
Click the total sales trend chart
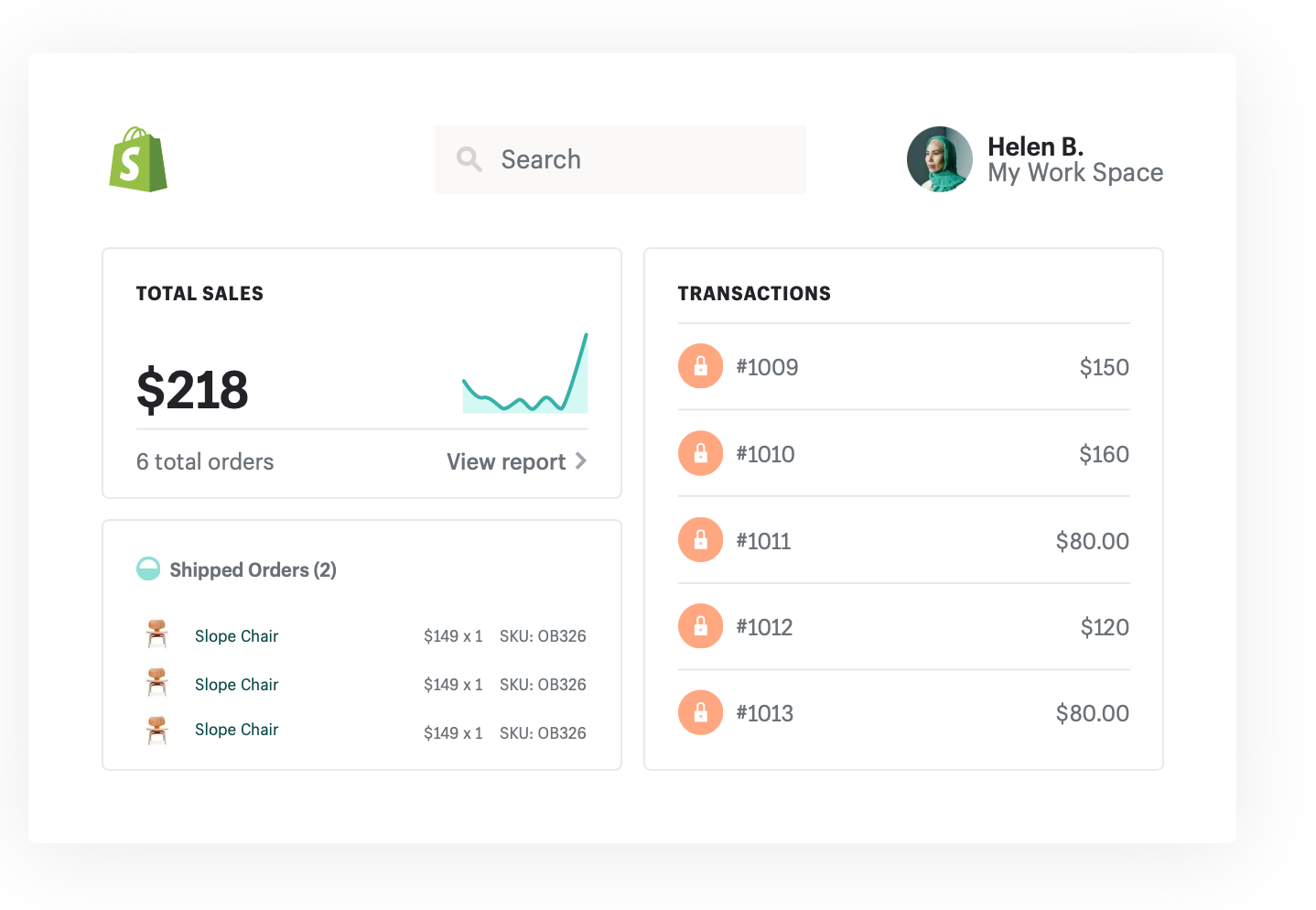click(x=525, y=375)
